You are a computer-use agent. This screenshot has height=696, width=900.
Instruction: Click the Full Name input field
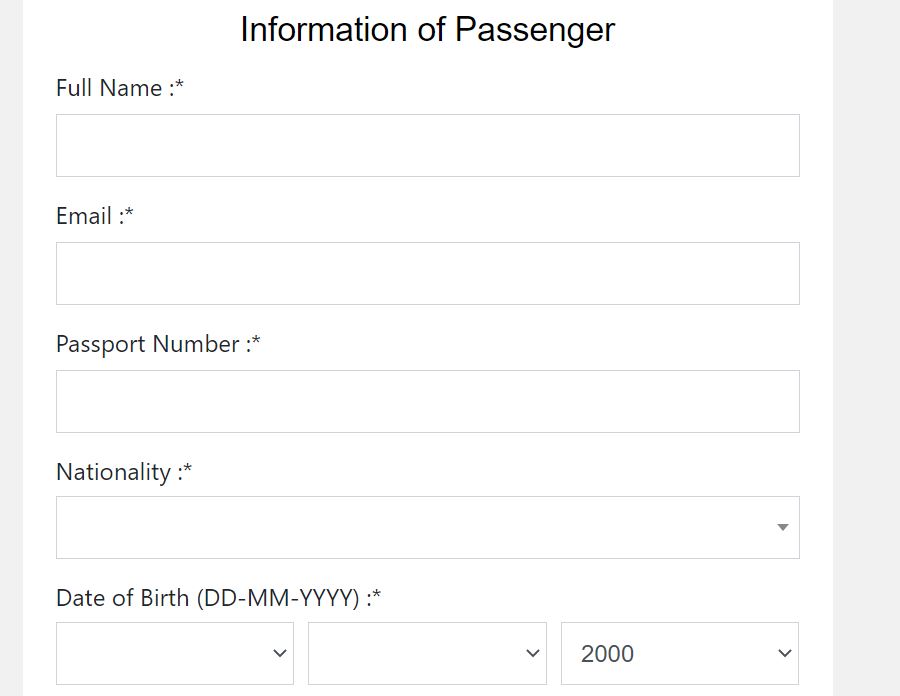[428, 144]
